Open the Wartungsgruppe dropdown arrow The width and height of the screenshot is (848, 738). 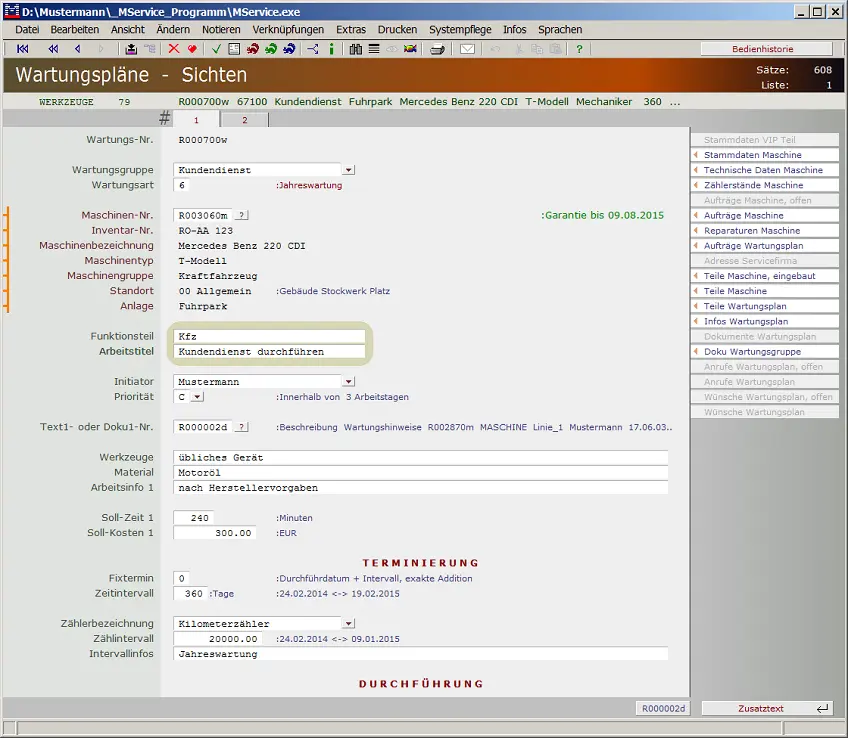(x=348, y=171)
